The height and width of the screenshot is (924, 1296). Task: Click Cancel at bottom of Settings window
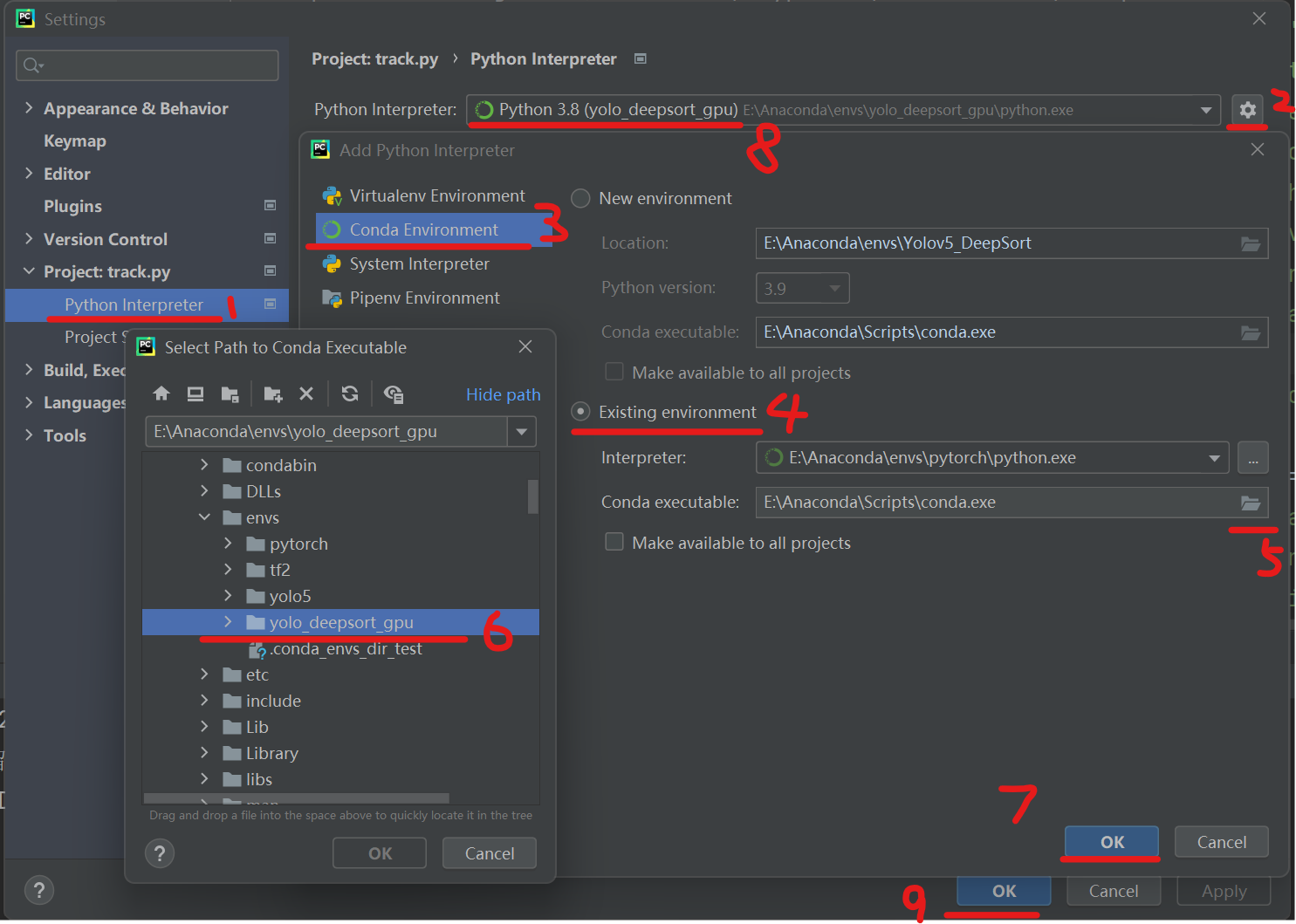click(1114, 891)
